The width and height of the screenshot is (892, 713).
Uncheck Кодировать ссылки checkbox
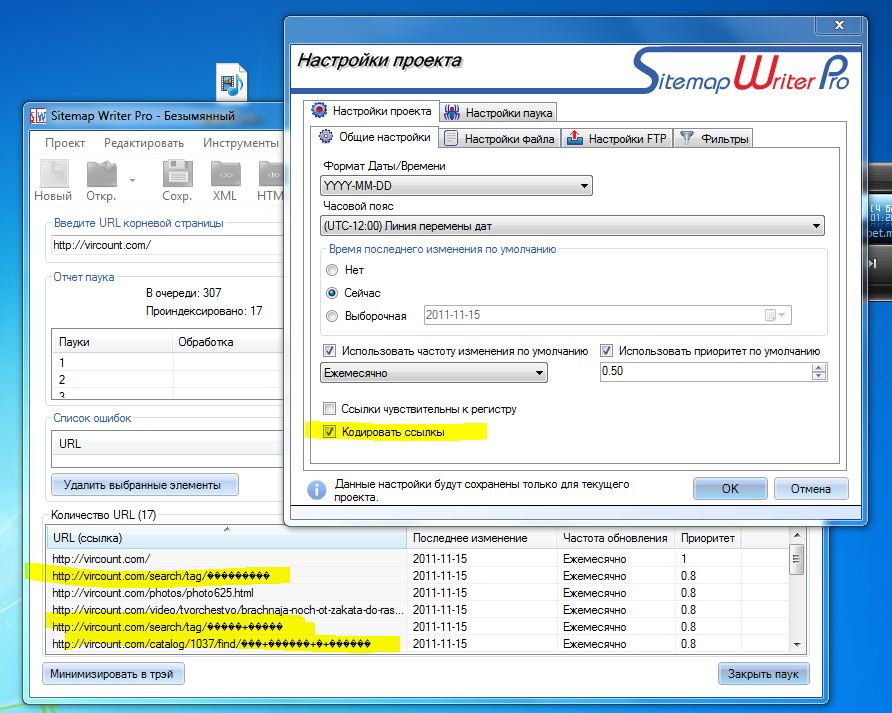329,432
